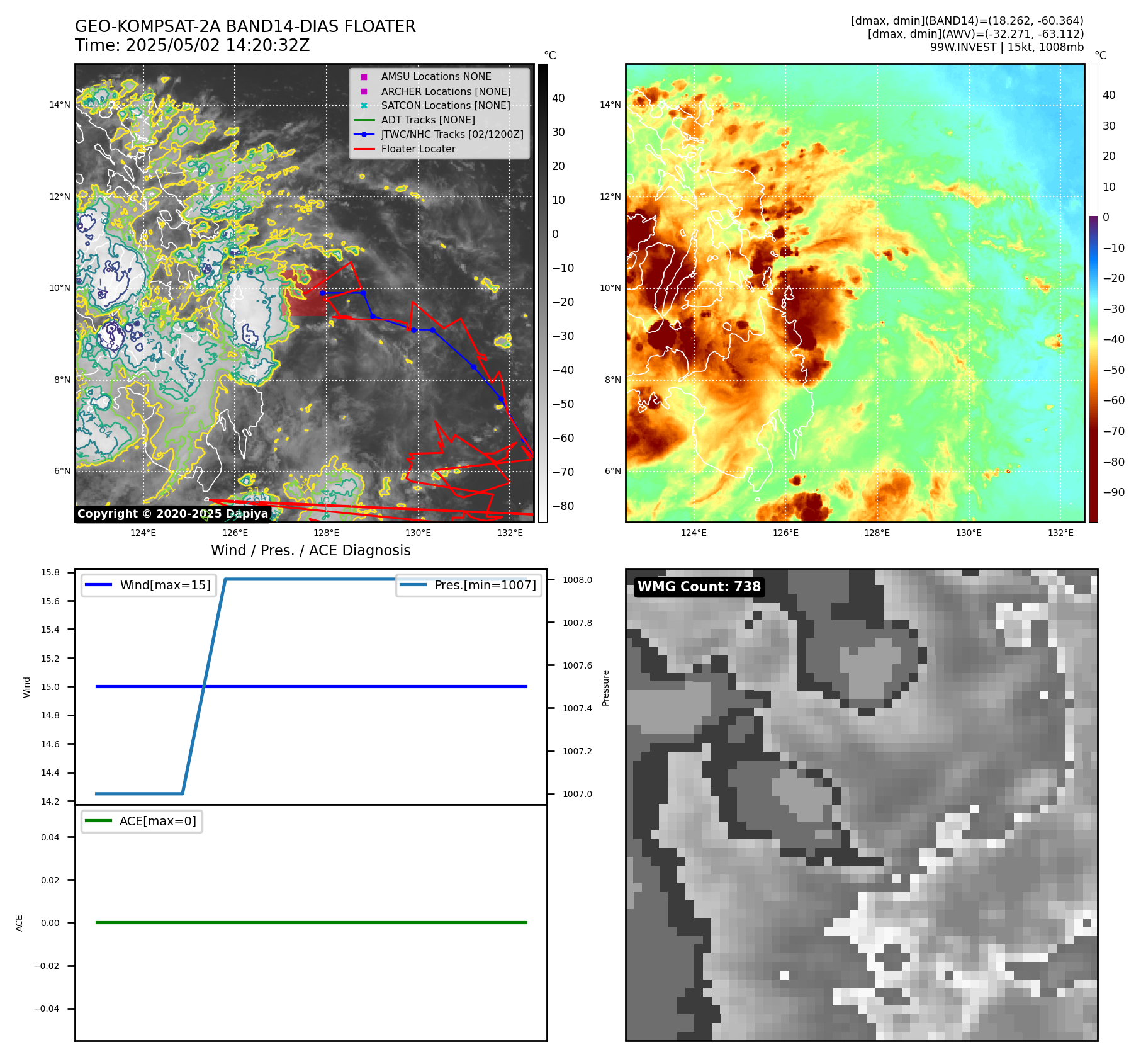Click the 'Copyright © 2020-2025 Dapiya' label
1141x1064 pixels.
(173, 514)
